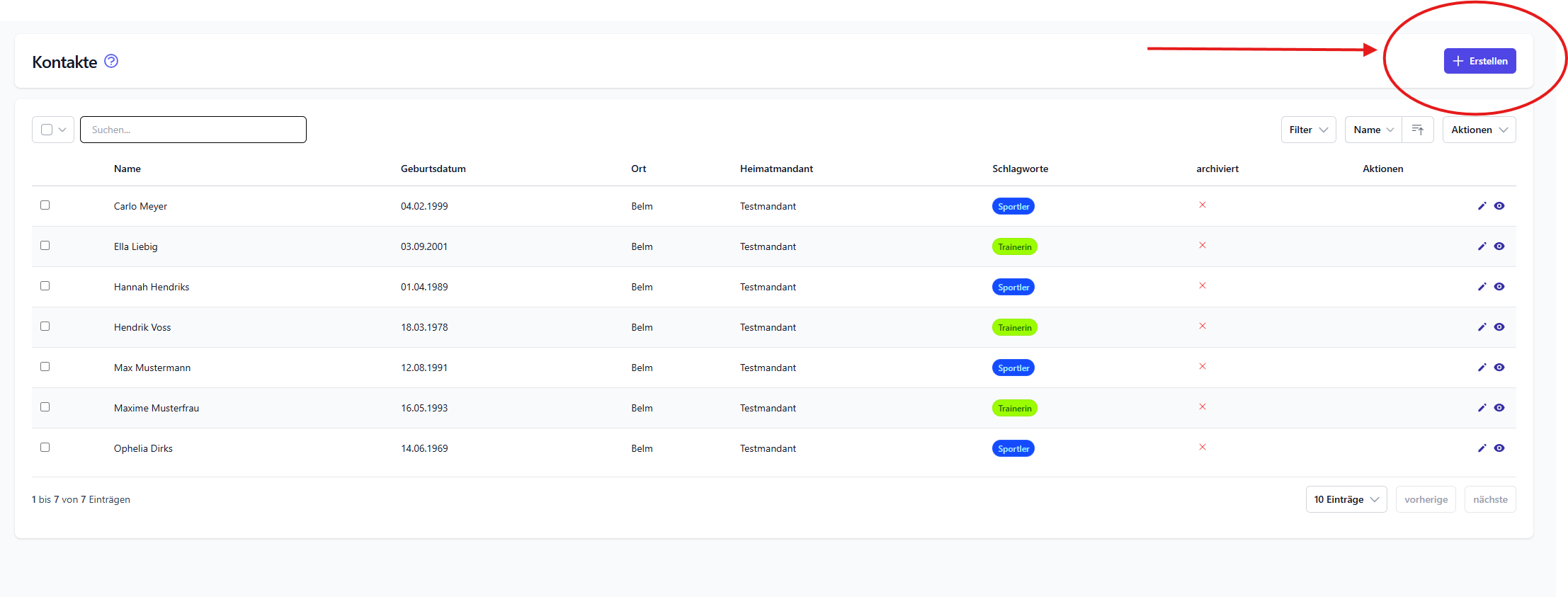The width and height of the screenshot is (1568, 597).
Task: Click the Erstellen button
Action: 1479,61
